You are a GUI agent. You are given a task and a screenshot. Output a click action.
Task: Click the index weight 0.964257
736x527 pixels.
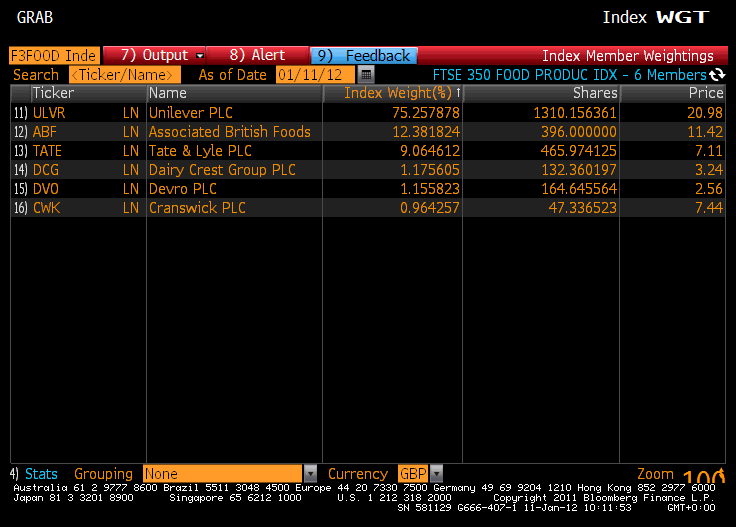point(429,208)
